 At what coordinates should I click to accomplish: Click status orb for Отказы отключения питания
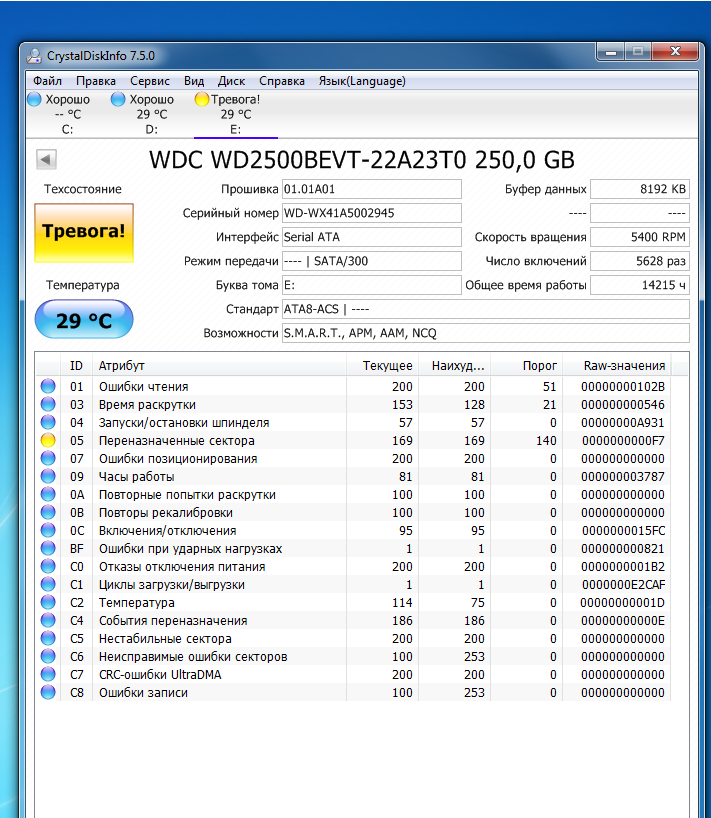click(48, 566)
